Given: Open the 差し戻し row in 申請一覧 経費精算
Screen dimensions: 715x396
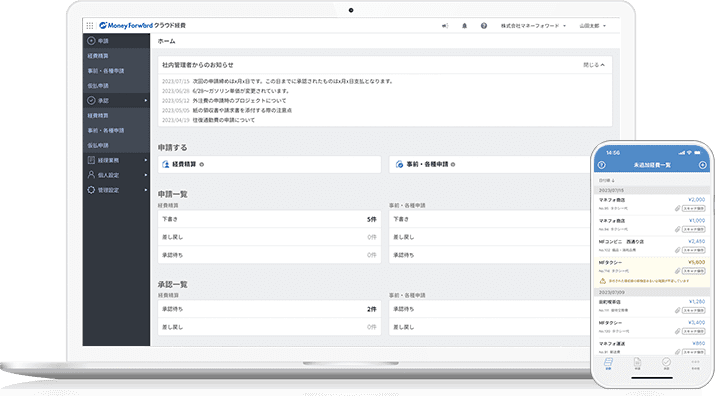Looking at the screenshot, I should point(269,237).
